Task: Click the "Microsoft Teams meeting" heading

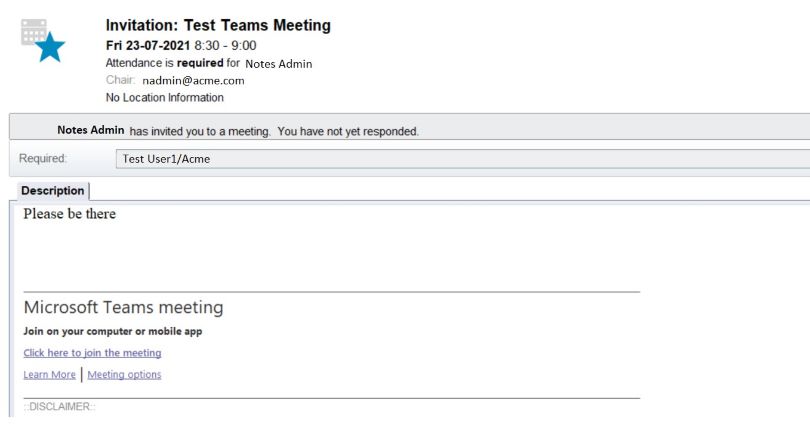Action: pyautogui.click(x=123, y=307)
